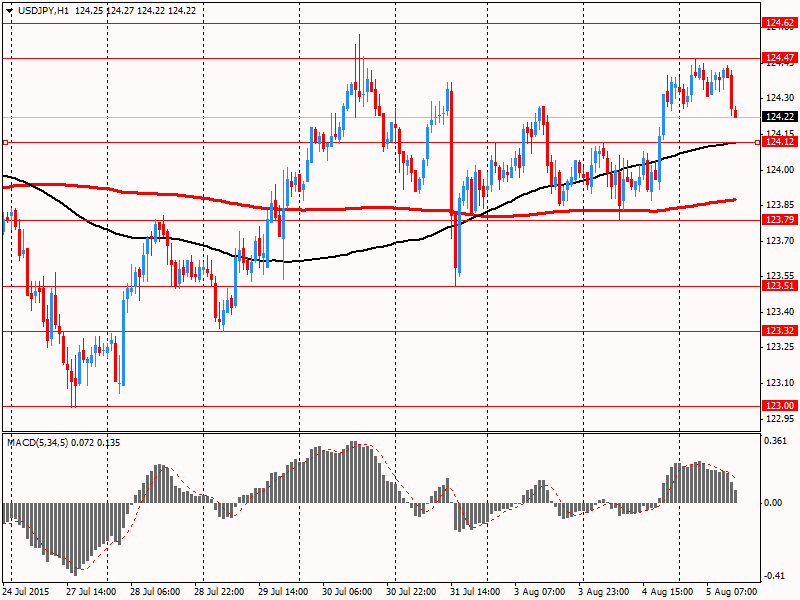Select the 124.12 red price level label
This screenshot has height=600, width=800.
click(x=779, y=142)
